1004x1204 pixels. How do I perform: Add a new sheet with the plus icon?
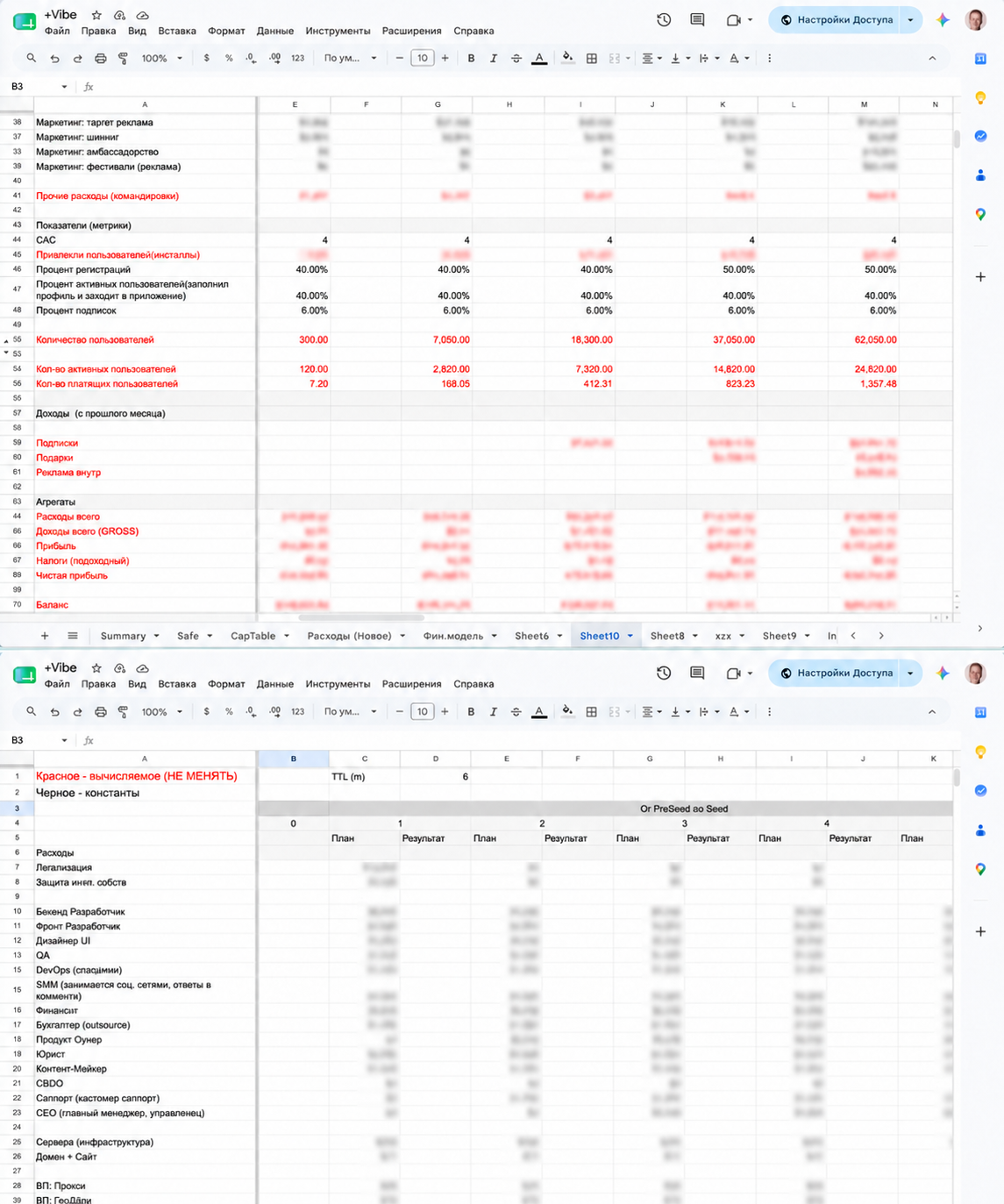coord(45,636)
